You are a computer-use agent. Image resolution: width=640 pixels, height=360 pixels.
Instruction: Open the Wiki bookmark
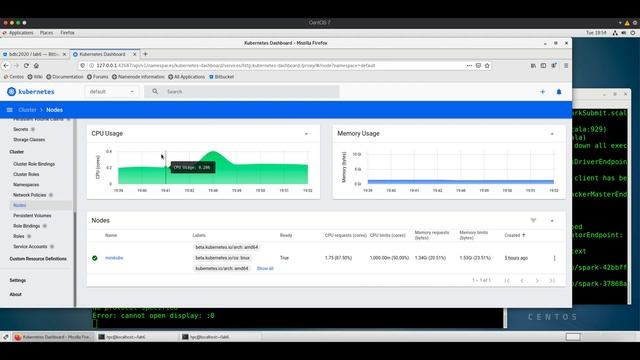pos(35,77)
